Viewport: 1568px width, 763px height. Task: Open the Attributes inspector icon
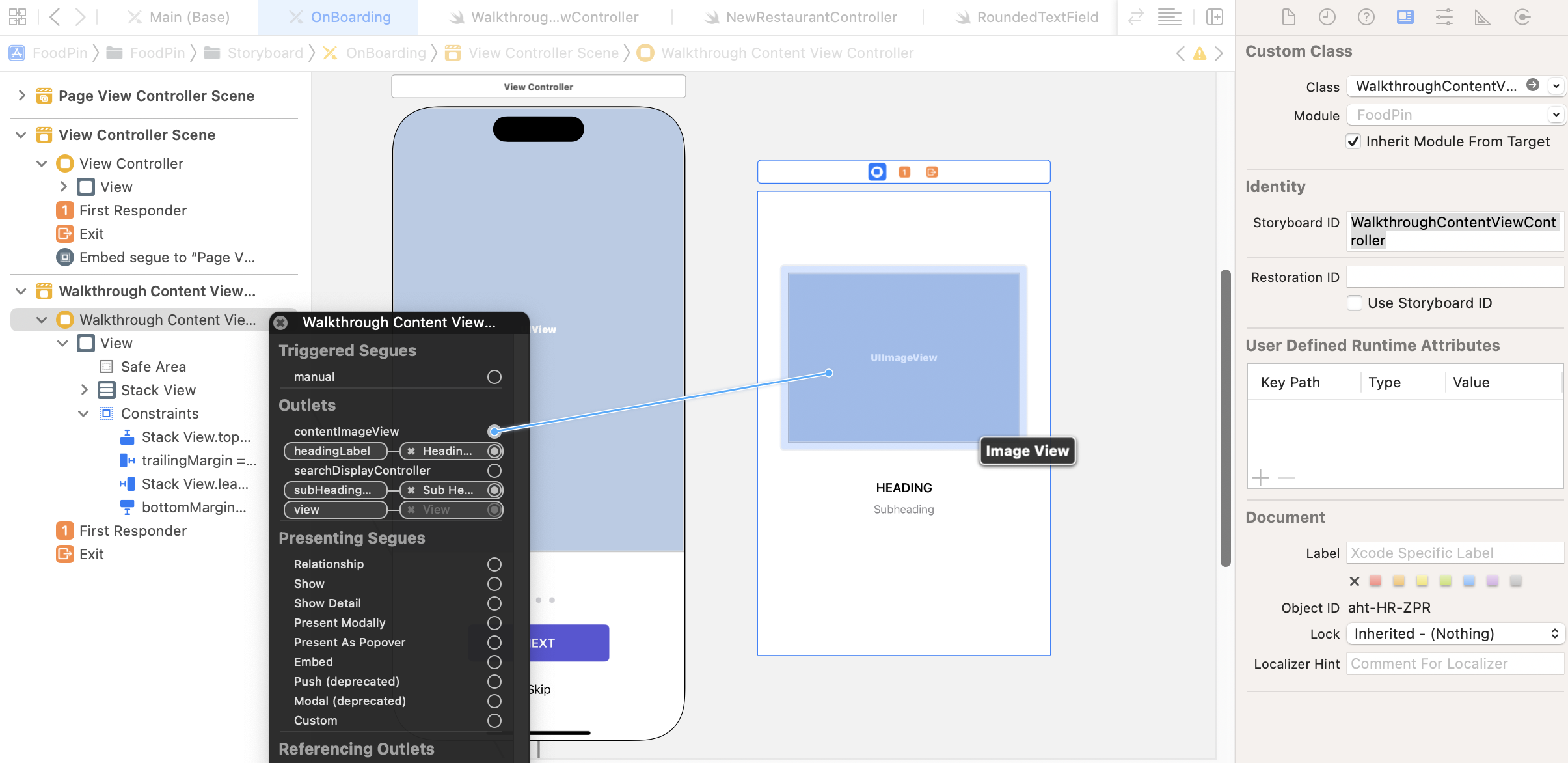(1444, 17)
